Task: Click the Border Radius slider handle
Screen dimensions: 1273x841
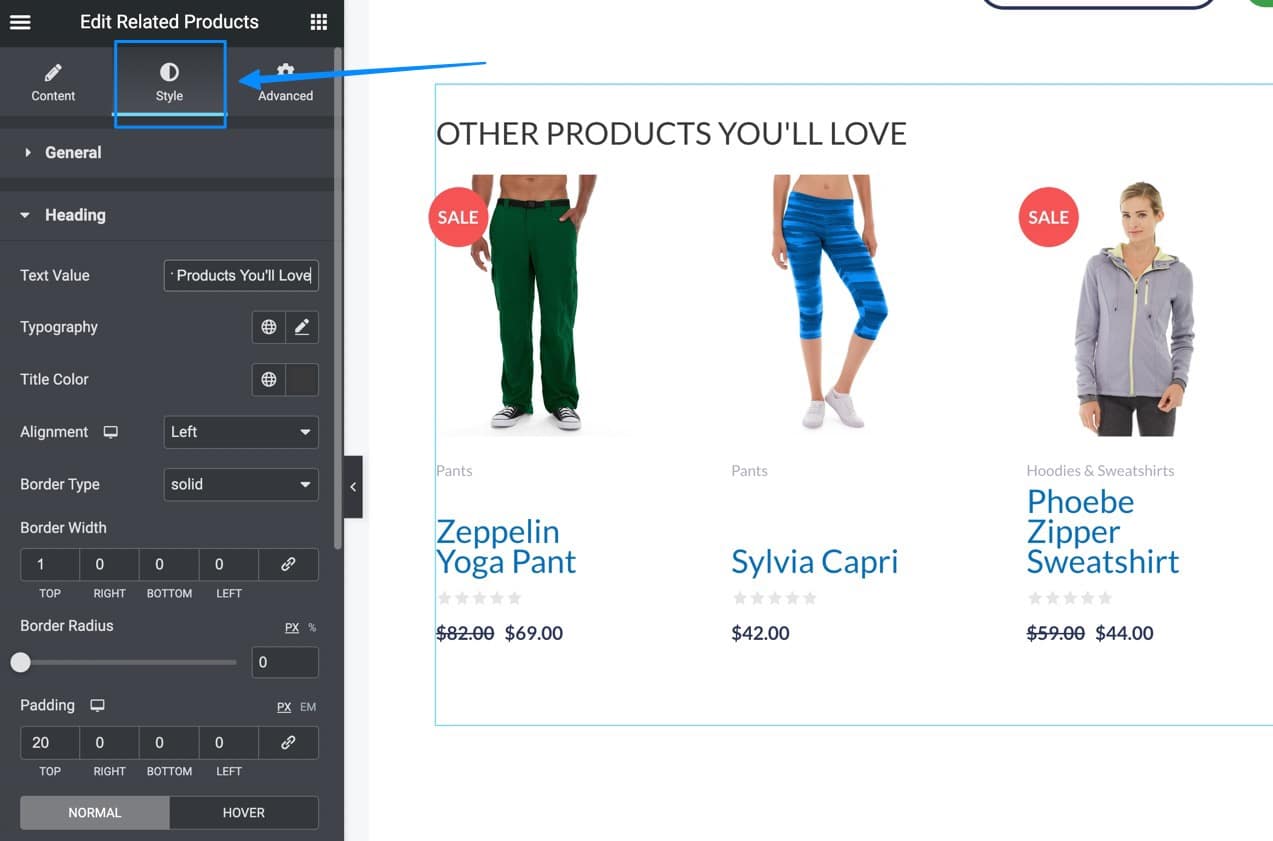Action: click(21, 662)
